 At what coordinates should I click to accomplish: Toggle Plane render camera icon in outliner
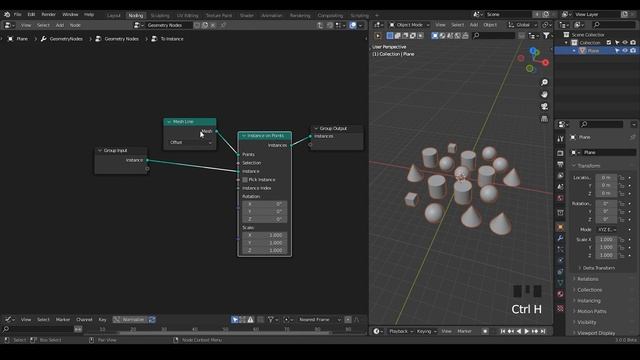[x=633, y=51]
